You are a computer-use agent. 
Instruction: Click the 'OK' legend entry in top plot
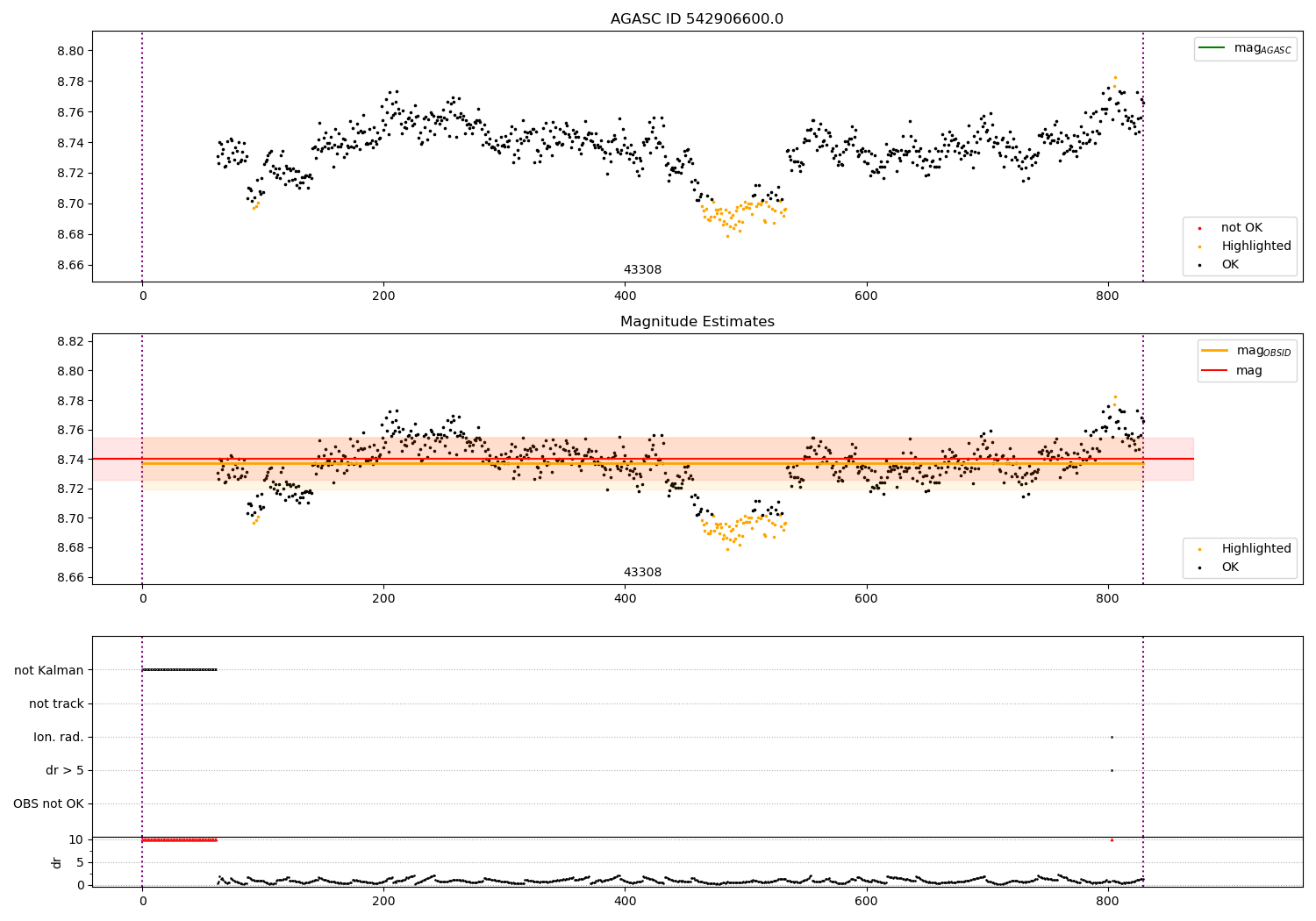click(x=1230, y=264)
